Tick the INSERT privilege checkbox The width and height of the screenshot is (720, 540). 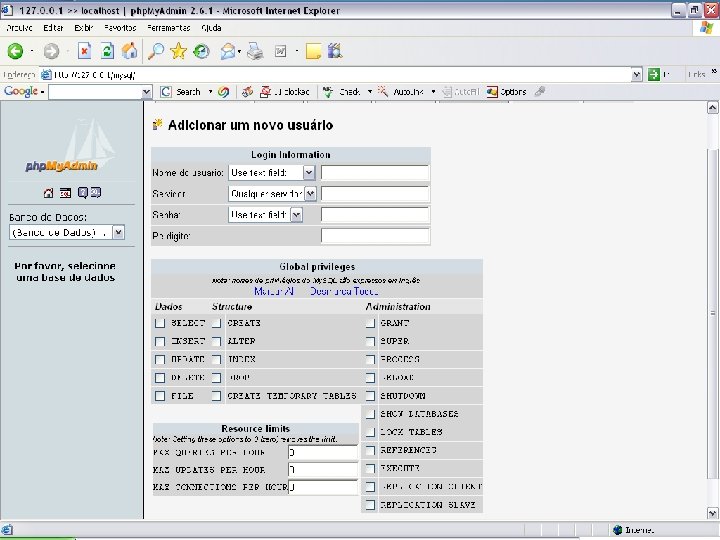pos(160,342)
